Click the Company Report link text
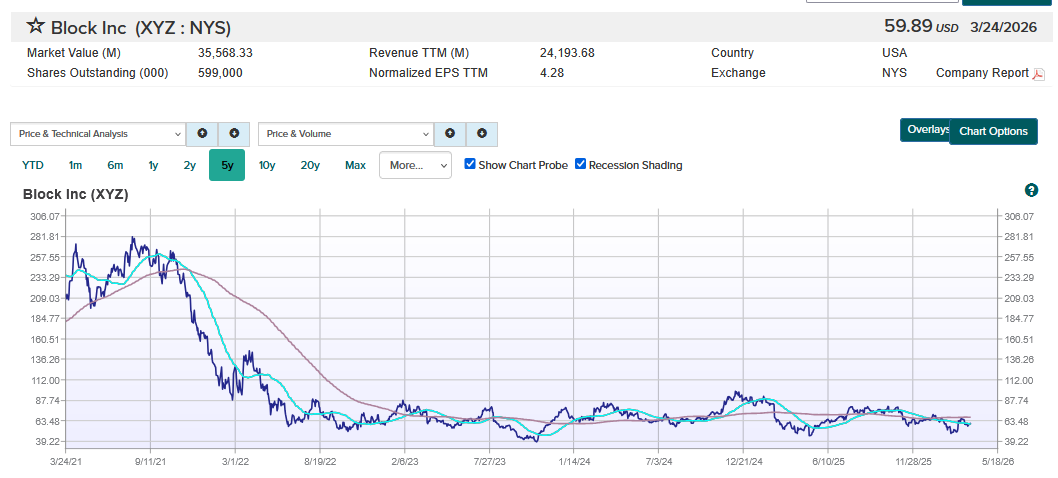The width and height of the screenshot is (1058, 478). 982,73
